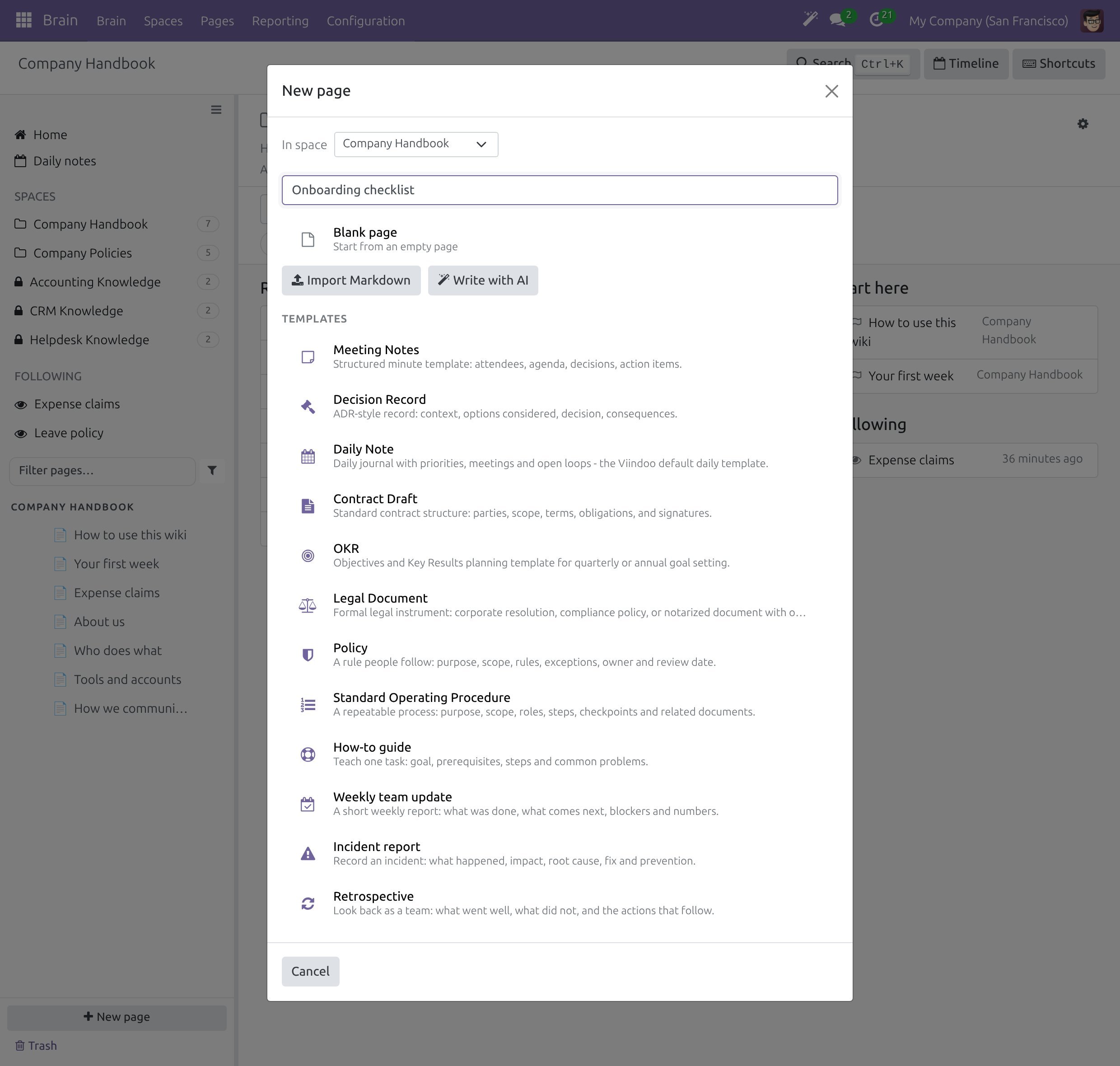Click Write with AI button

tap(483, 281)
